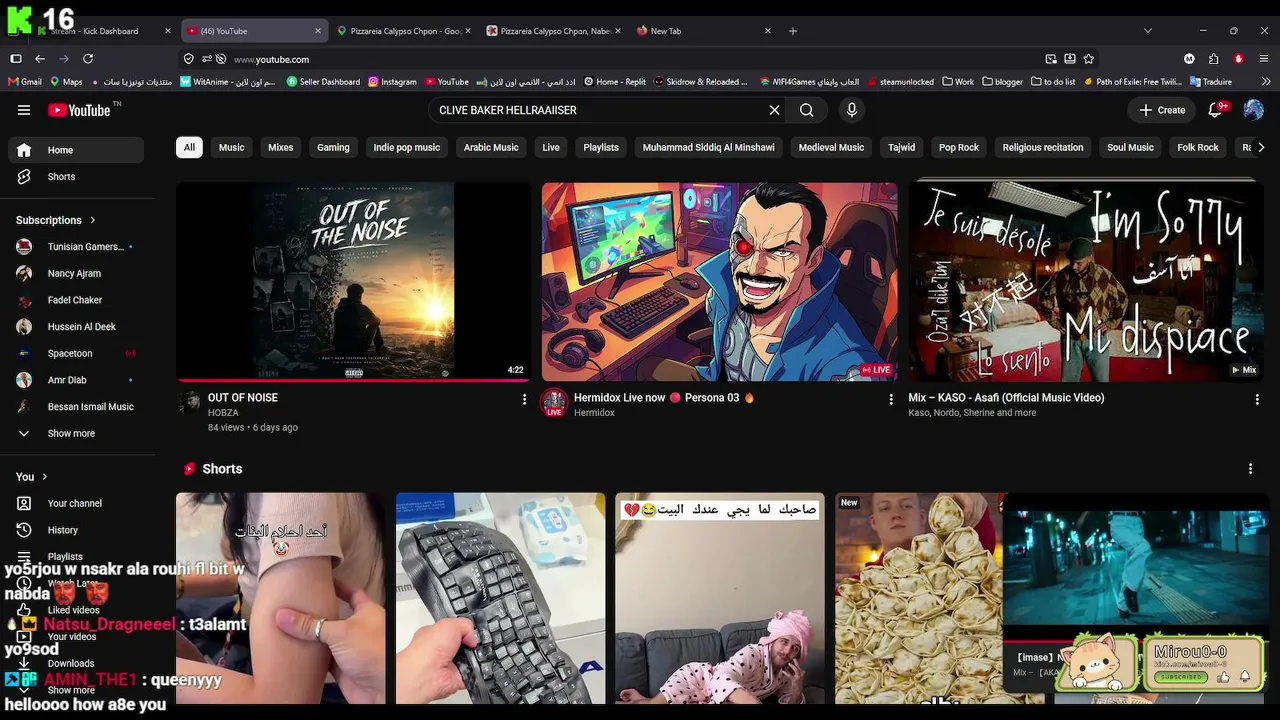Open the You section chevron
This screenshot has width=1280, height=720.
pyautogui.click(x=45, y=477)
